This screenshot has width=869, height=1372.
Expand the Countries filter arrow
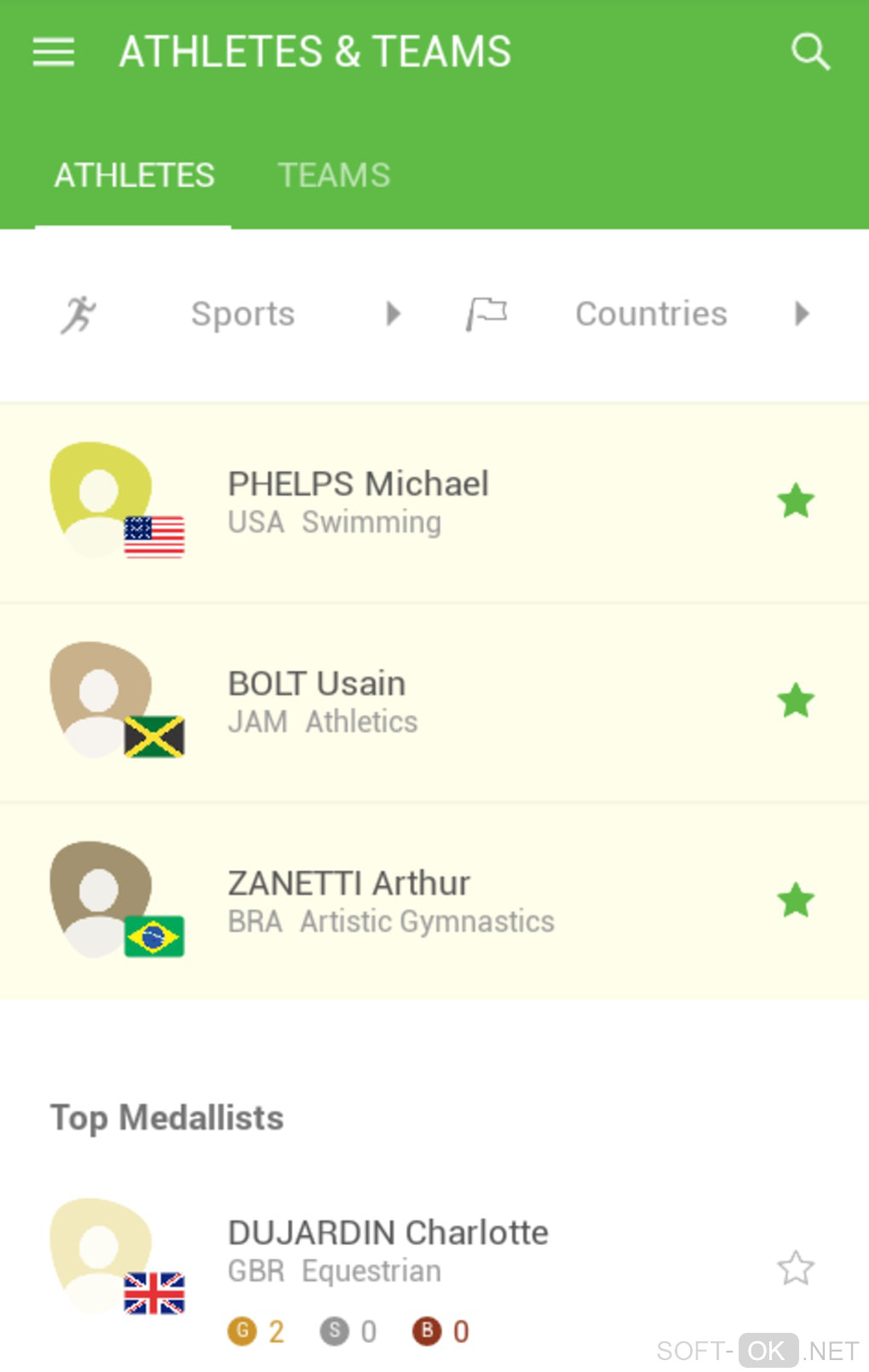coord(801,314)
